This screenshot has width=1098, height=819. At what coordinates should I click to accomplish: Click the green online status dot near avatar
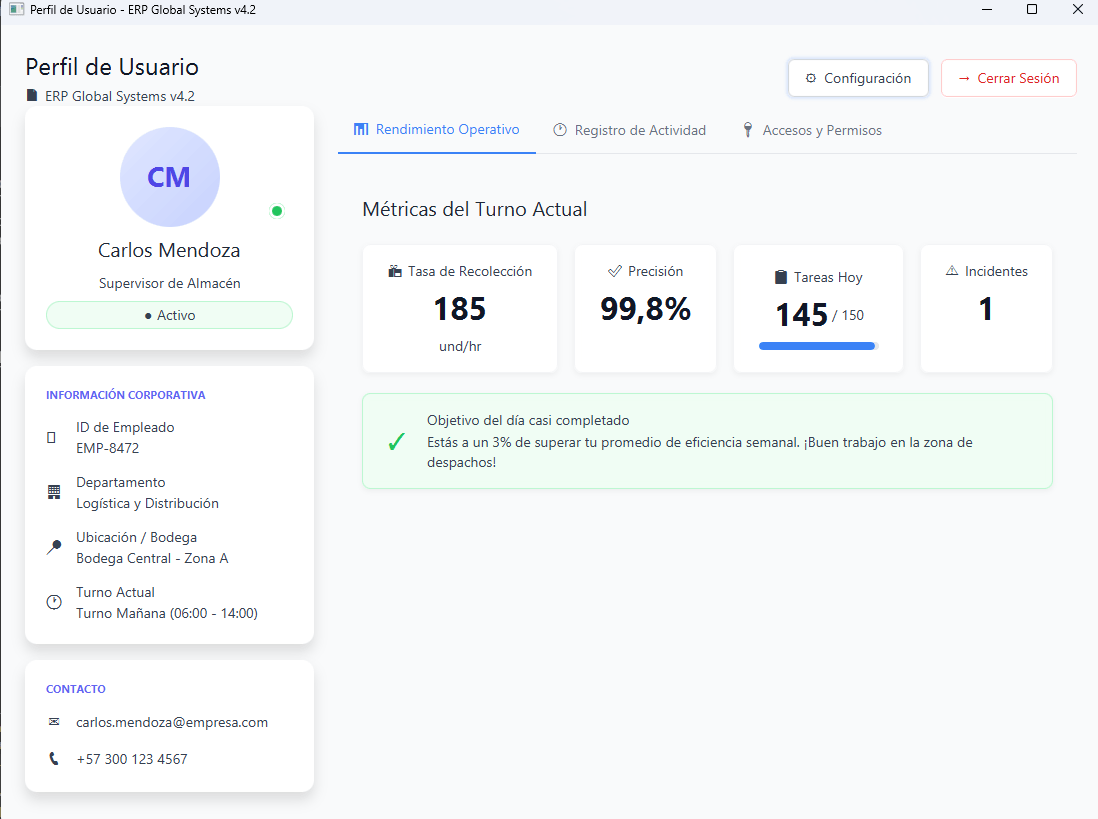(277, 211)
